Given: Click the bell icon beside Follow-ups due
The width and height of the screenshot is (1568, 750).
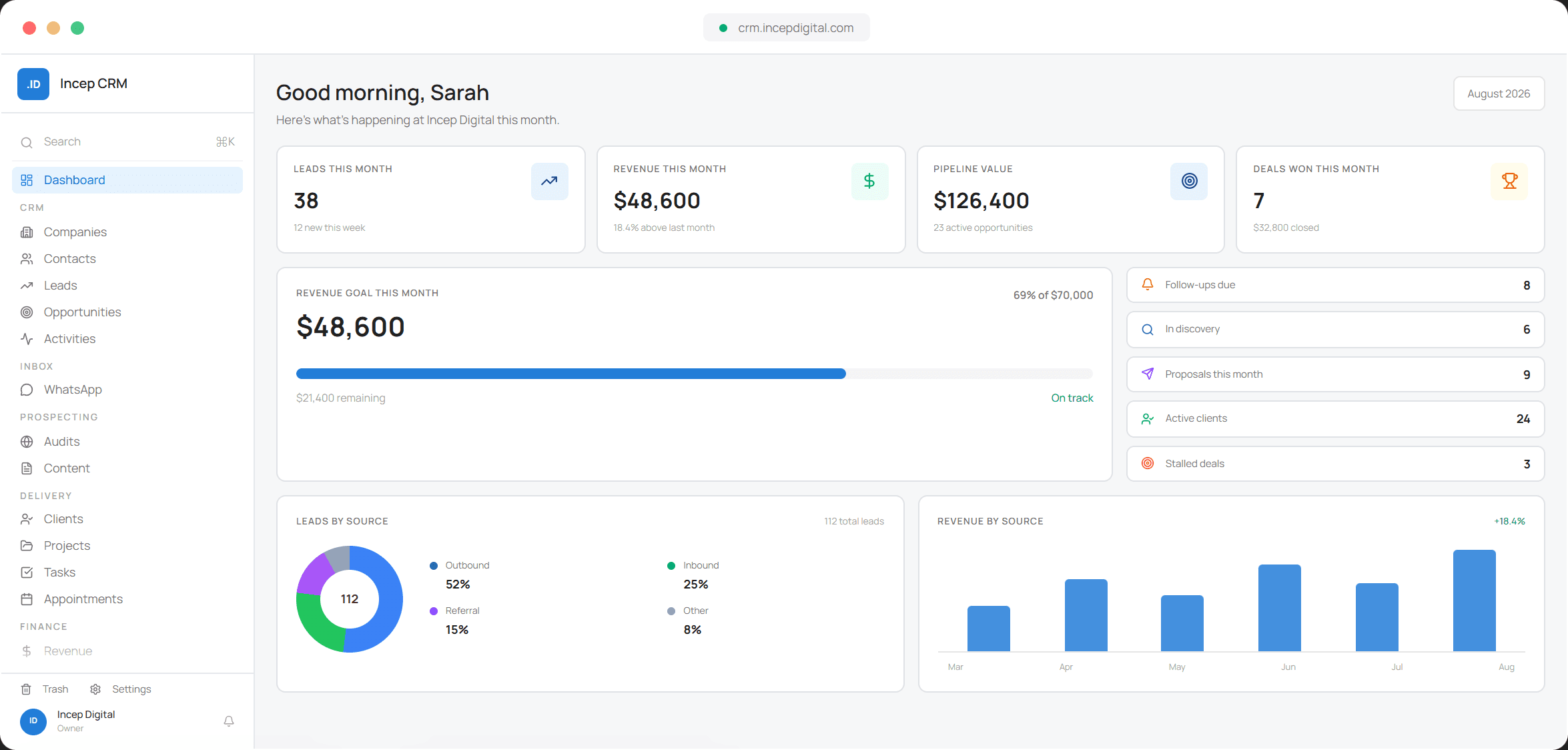Looking at the screenshot, I should [1148, 285].
